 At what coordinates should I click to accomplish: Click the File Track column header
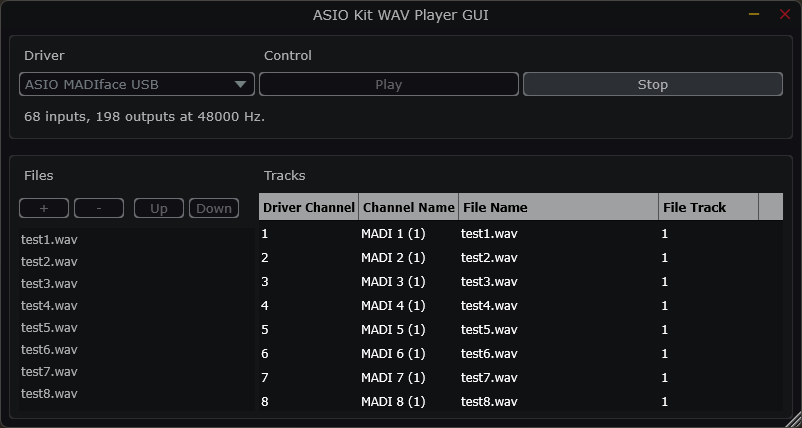(708, 207)
